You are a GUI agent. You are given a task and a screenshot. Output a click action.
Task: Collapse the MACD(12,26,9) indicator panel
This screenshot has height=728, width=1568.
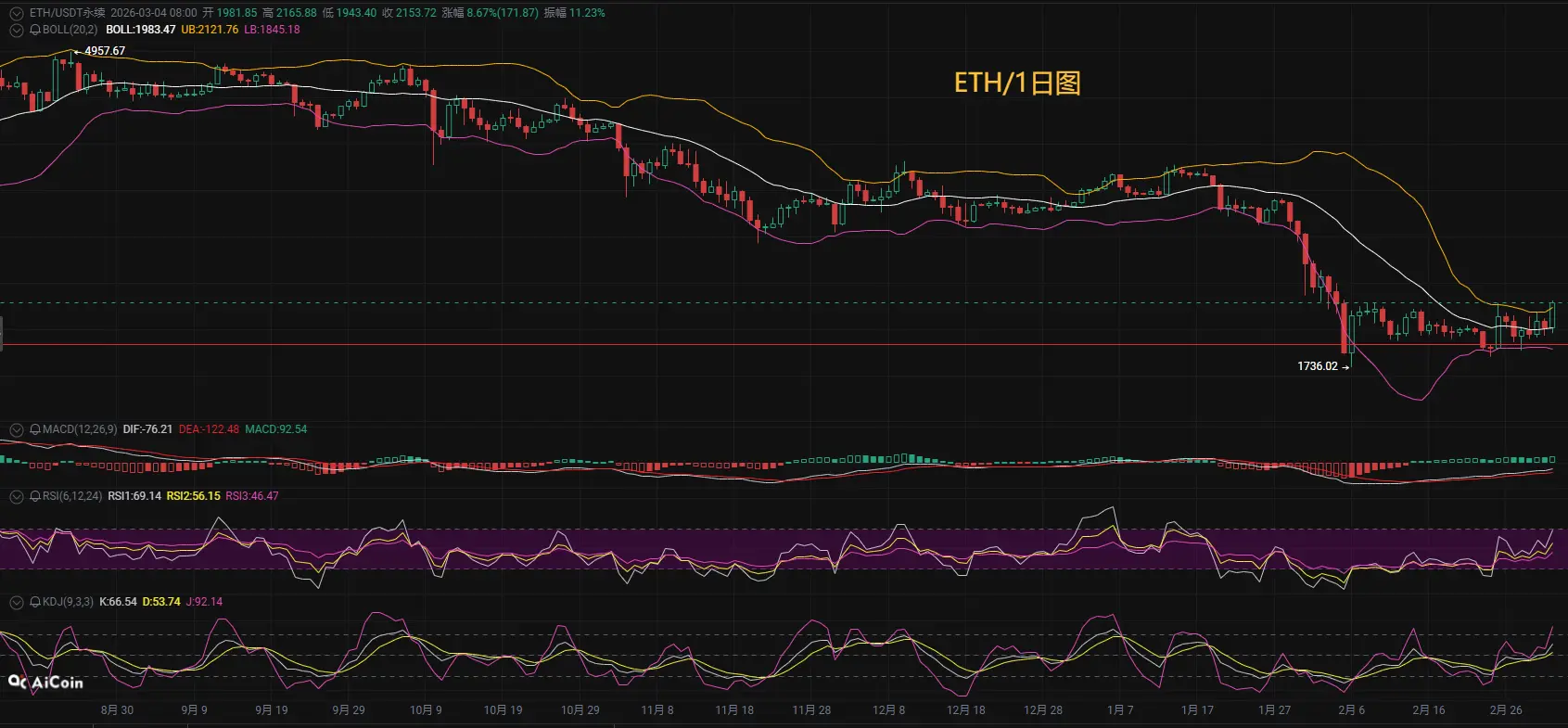click(17, 429)
